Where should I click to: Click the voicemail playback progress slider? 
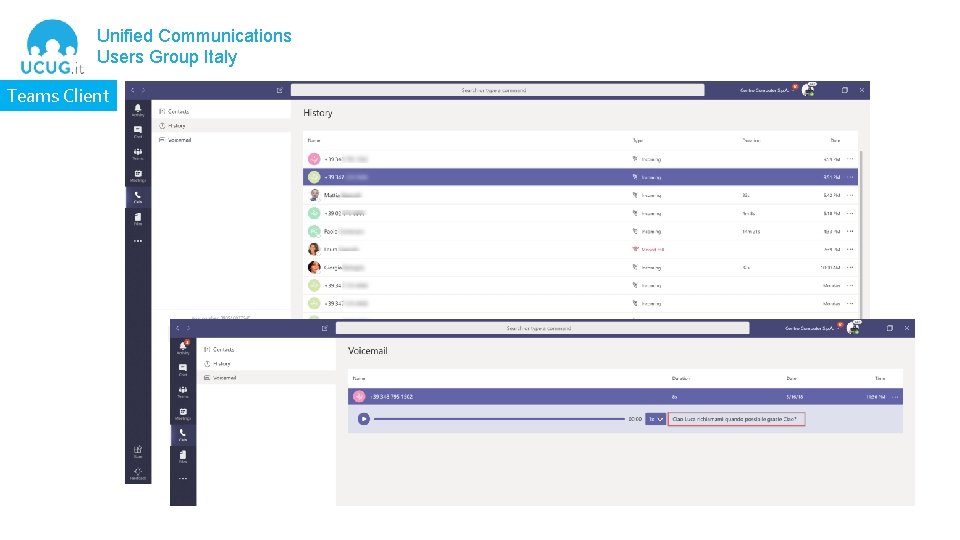pos(499,419)
